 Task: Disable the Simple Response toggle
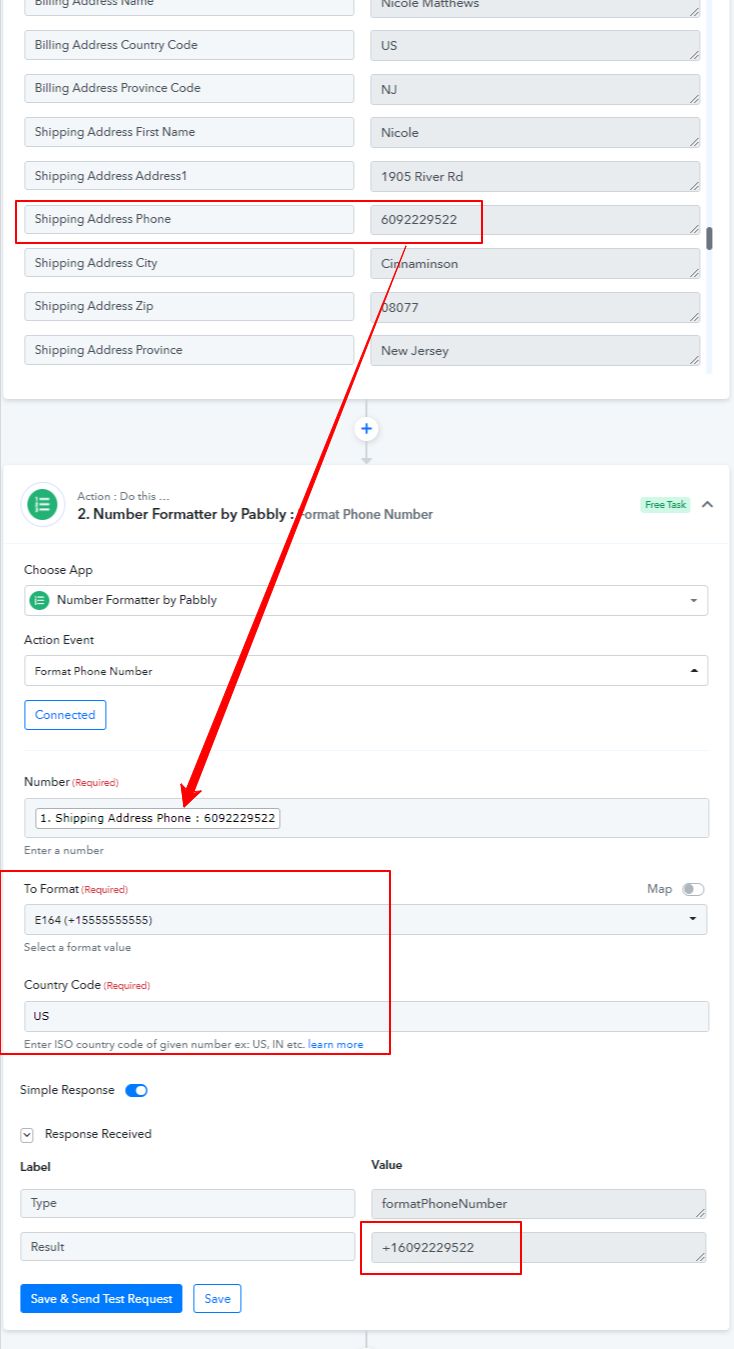click(x=136, y=1090)
